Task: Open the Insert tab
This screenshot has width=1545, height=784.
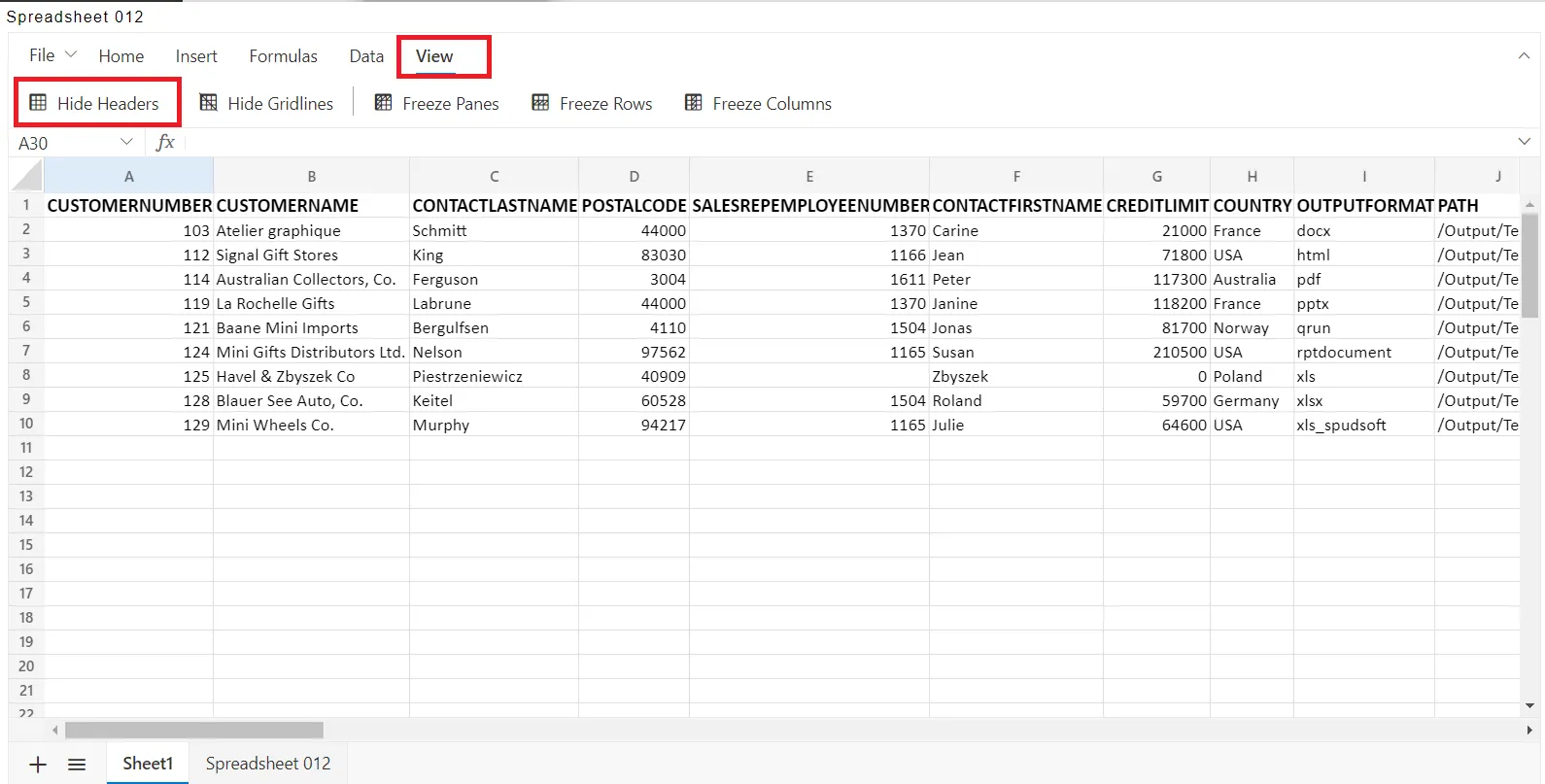Action: tap(196, 56)
